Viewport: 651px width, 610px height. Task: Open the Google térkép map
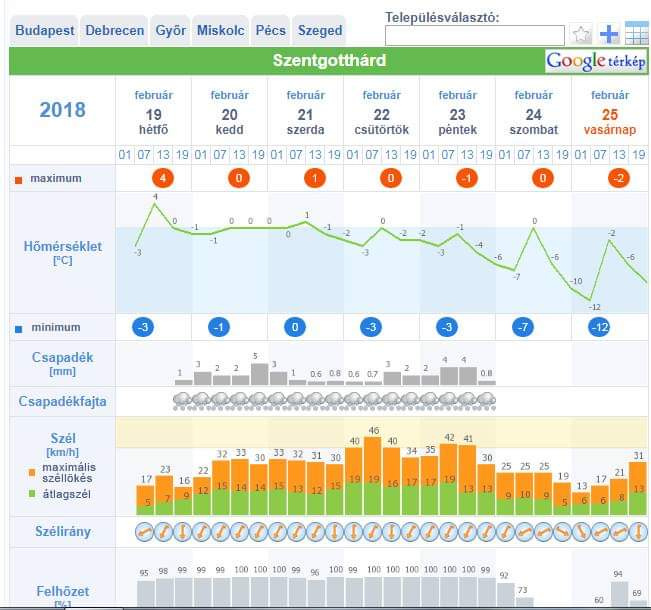(596, 61)
